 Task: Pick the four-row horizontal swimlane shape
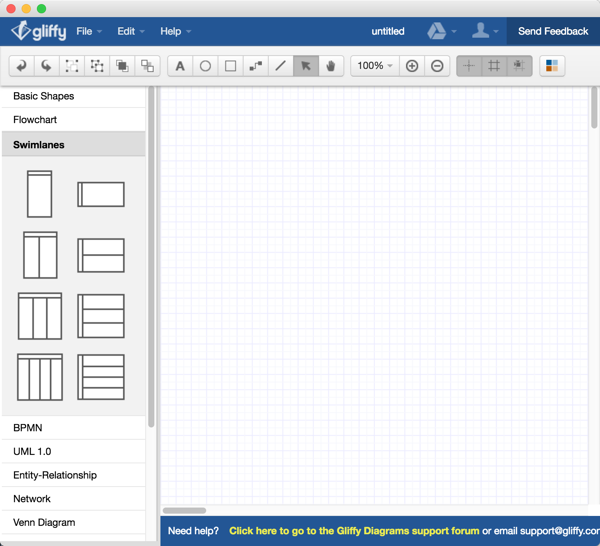tap(101, 377)
